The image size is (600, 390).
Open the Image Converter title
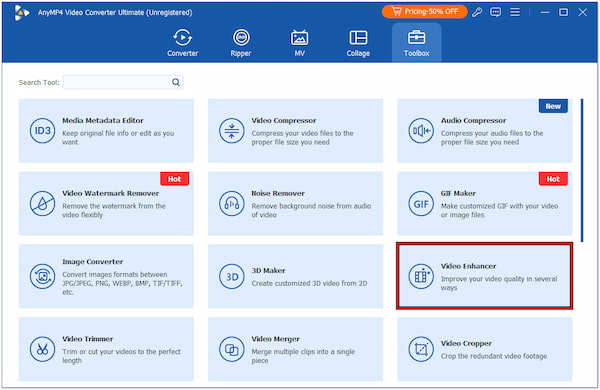[93, 262]
